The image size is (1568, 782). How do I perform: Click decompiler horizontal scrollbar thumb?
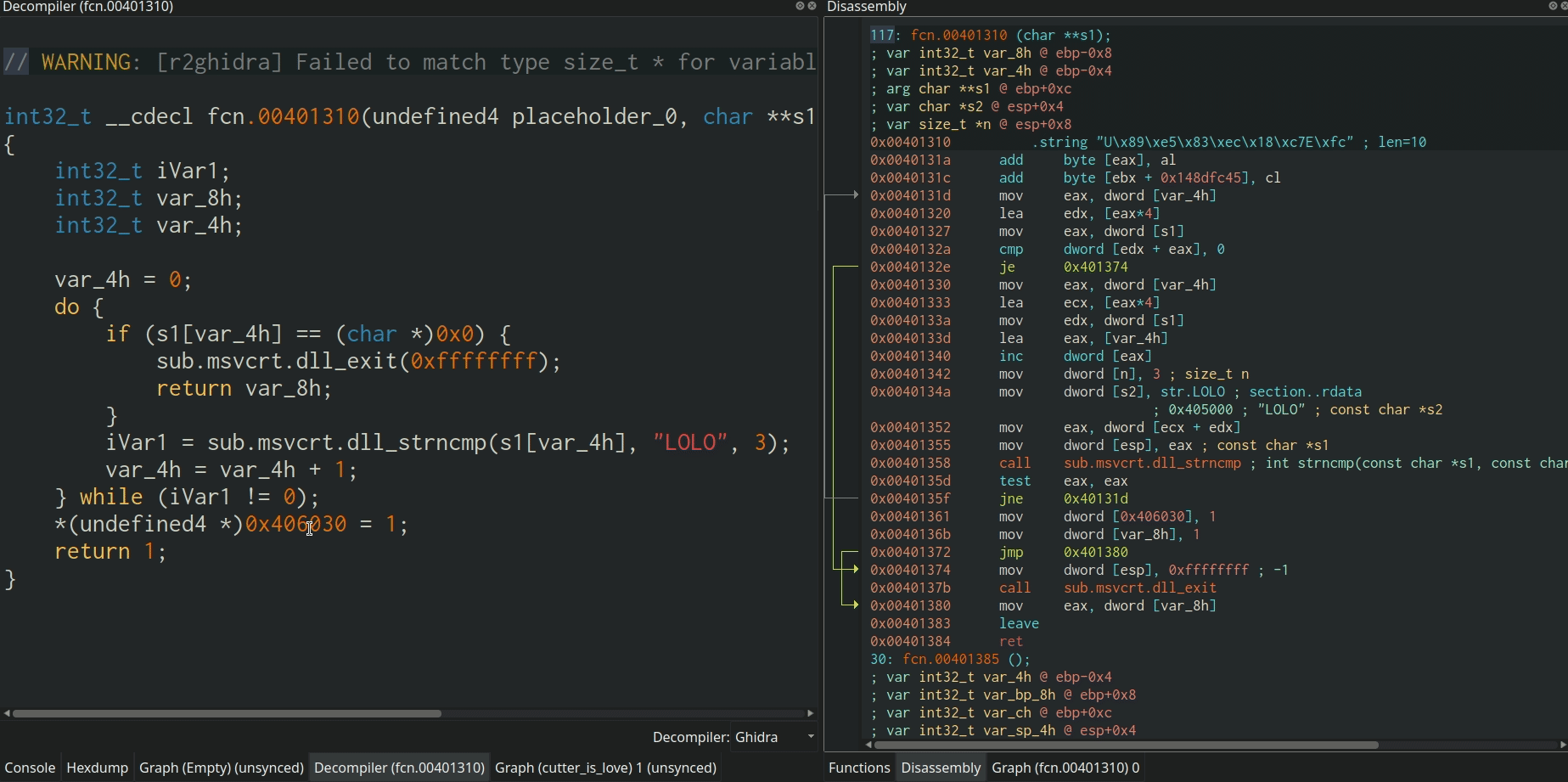(x=227, y=713)
